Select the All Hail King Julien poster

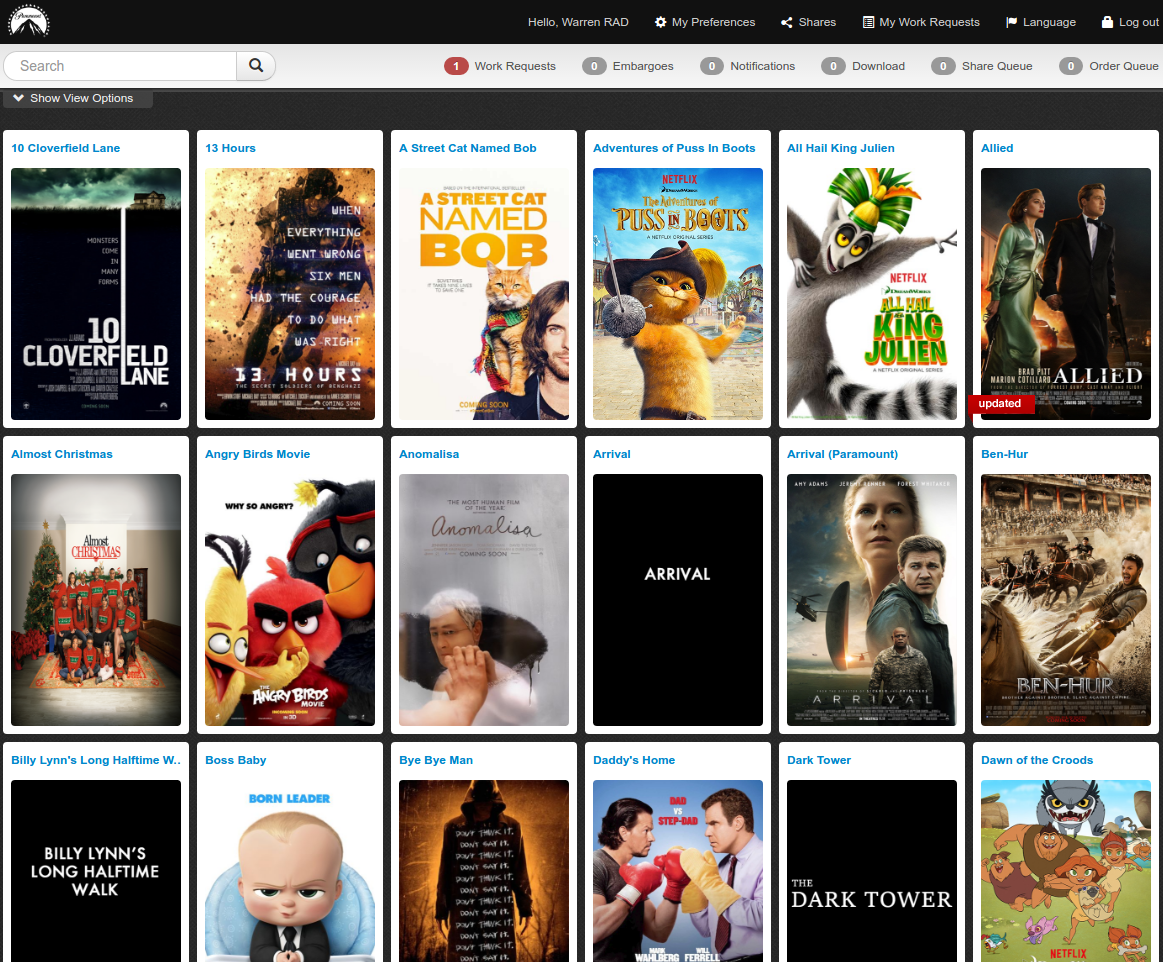tap(872, 294)
